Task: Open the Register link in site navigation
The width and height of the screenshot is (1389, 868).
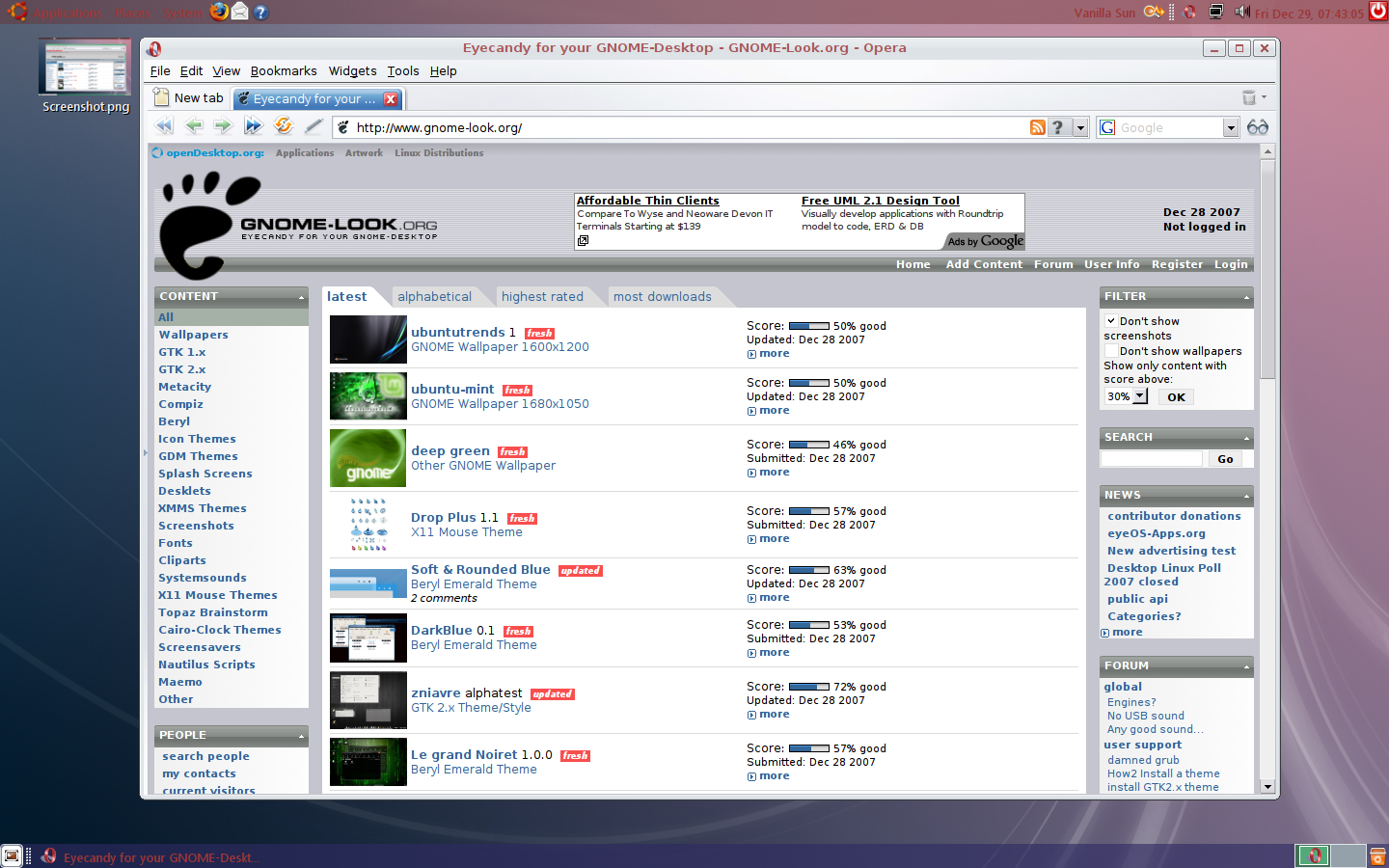Action: [1177, 264]
